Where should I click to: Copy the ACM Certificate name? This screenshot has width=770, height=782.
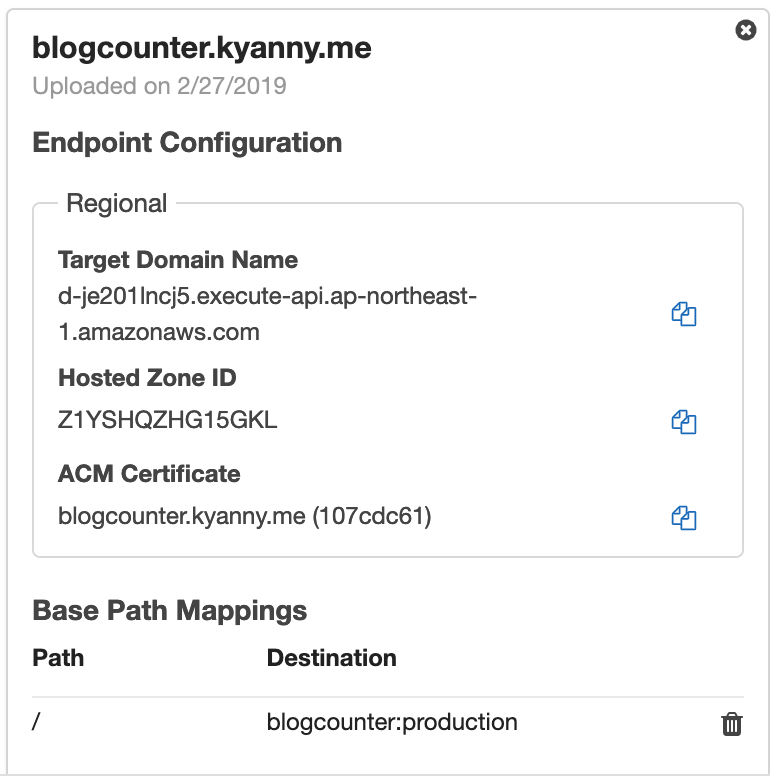click(x=684, y=518)
